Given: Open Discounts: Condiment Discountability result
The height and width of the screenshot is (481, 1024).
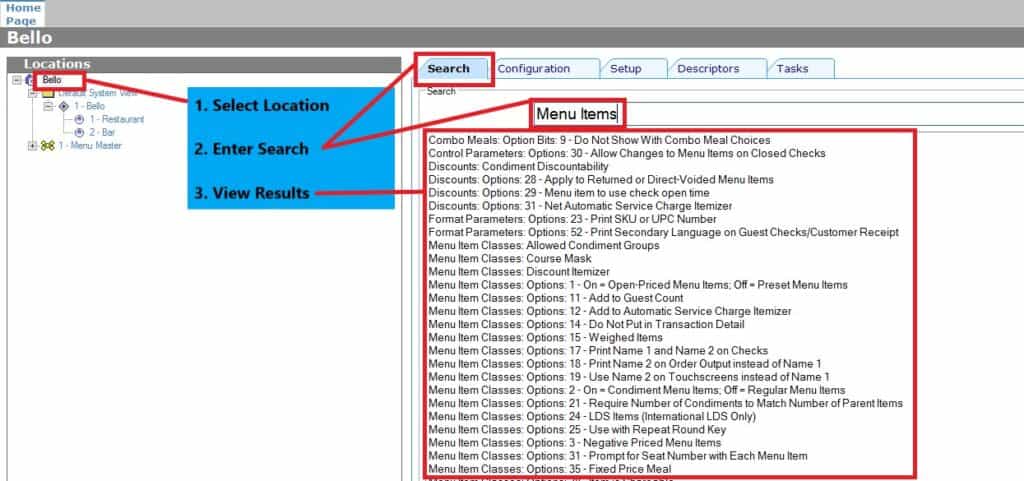Looking at the screenshot, I should (x=518, y=166).
